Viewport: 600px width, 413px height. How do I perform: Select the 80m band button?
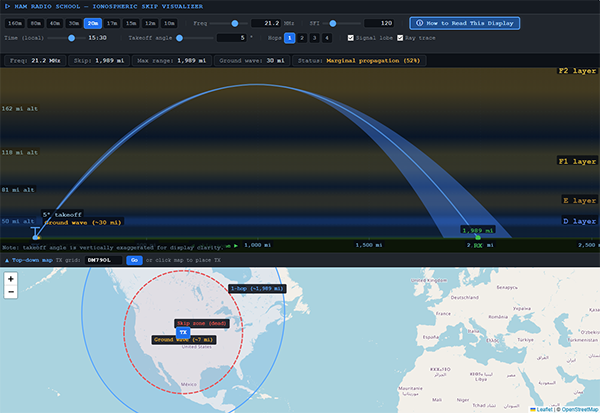pos(36,23)
